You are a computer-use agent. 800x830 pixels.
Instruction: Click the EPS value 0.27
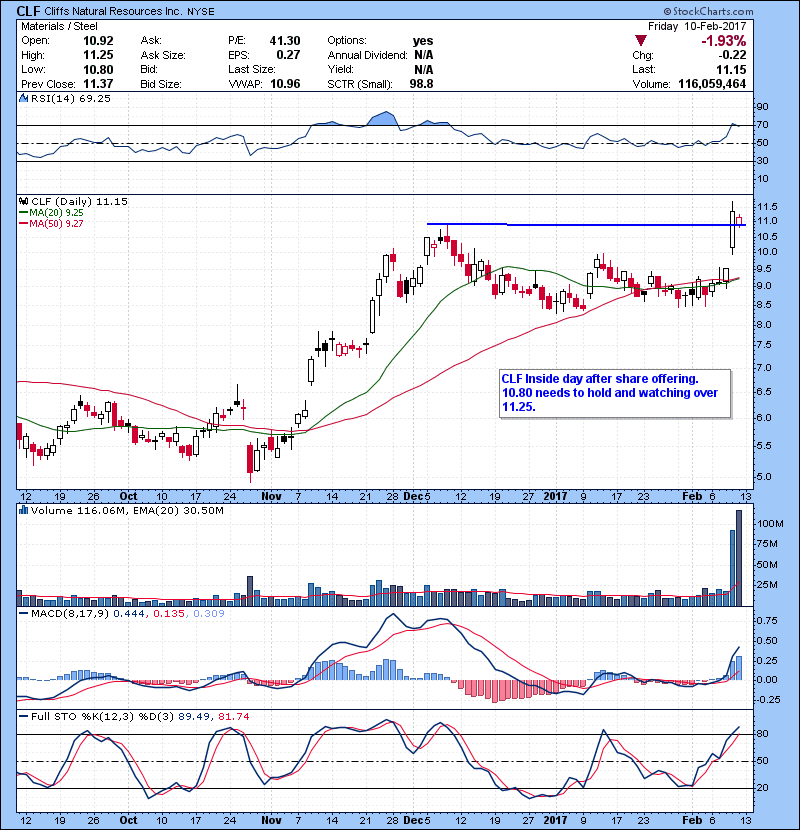pyautogui.click(x=289, y=55)
